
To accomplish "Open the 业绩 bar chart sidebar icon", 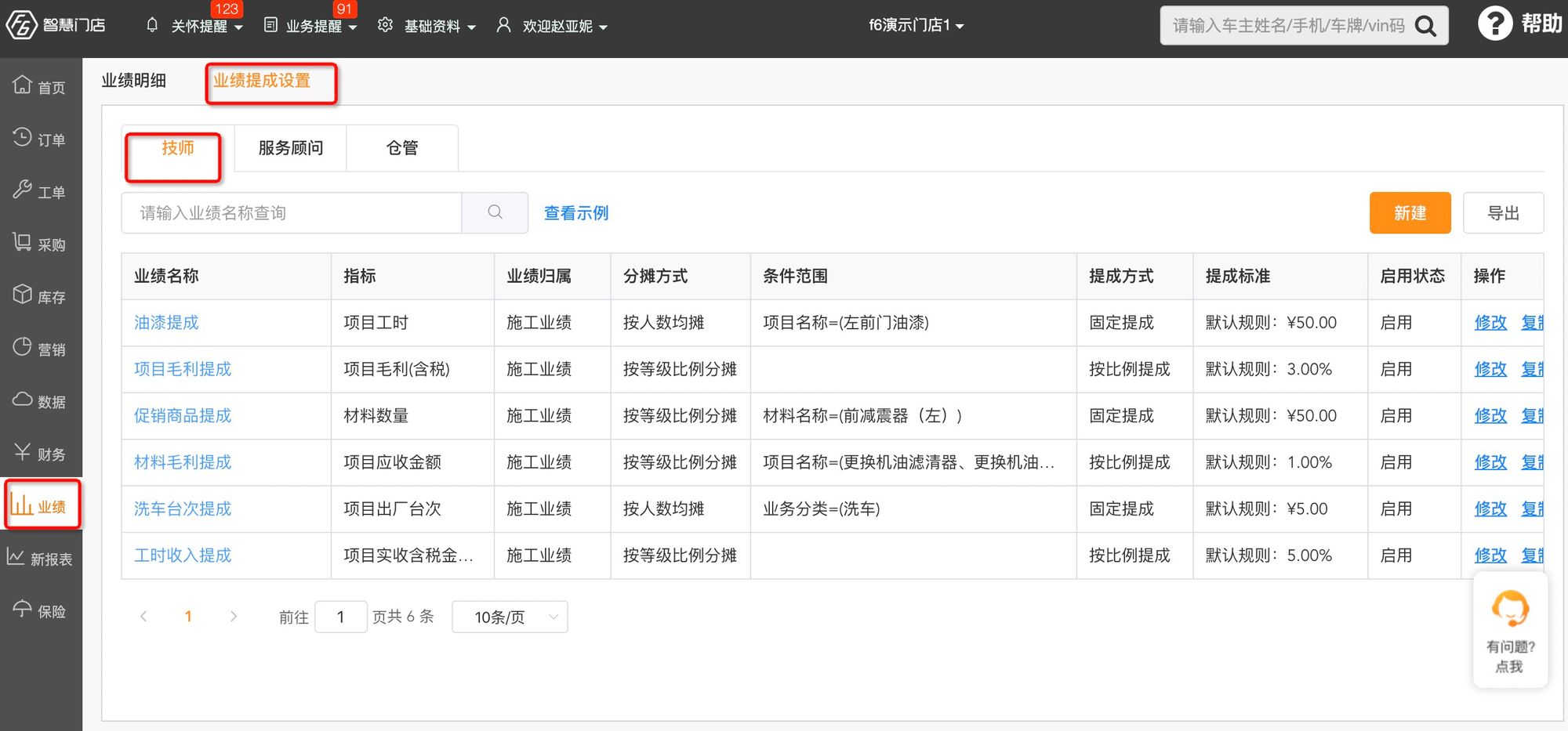I will [x=21, y=505].
